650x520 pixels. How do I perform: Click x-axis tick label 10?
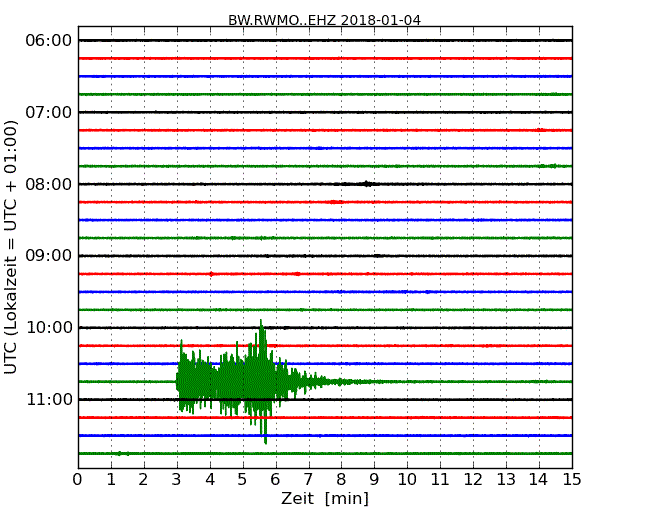point(407,480)
